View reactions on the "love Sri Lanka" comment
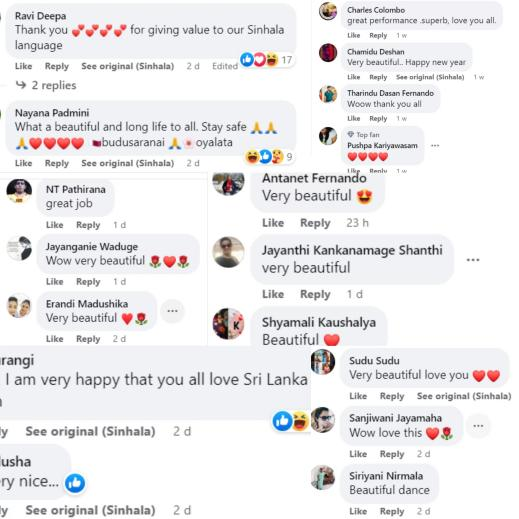This screenshot has width=519, height=519. [291, 421]
